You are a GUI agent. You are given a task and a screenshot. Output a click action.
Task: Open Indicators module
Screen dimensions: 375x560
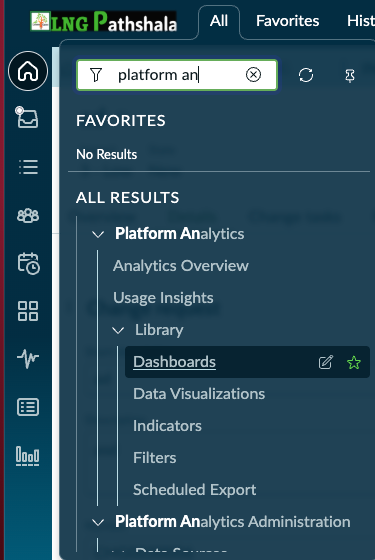(x=167, y=426)
